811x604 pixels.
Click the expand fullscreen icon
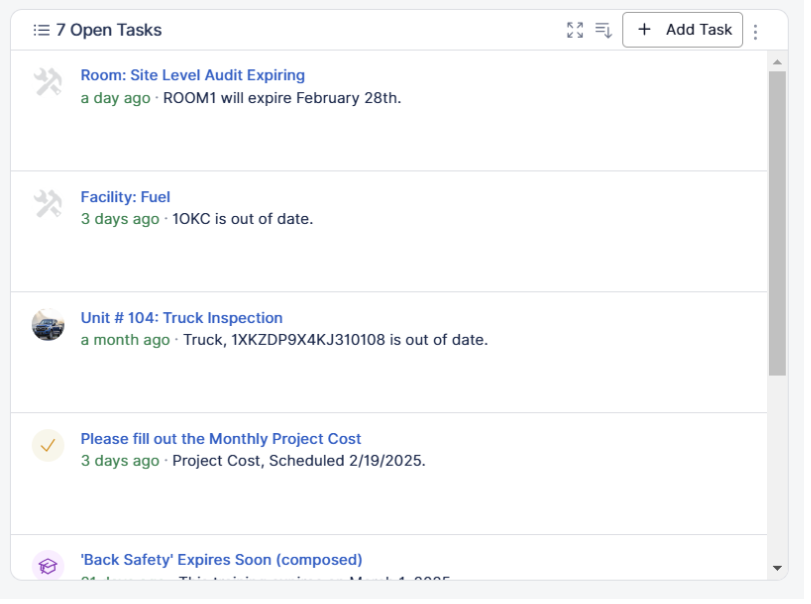tap(574, 30)
